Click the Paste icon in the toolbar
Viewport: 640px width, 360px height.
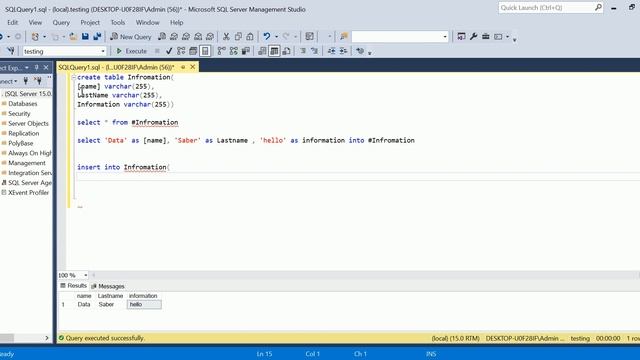[x=250, y=37]
